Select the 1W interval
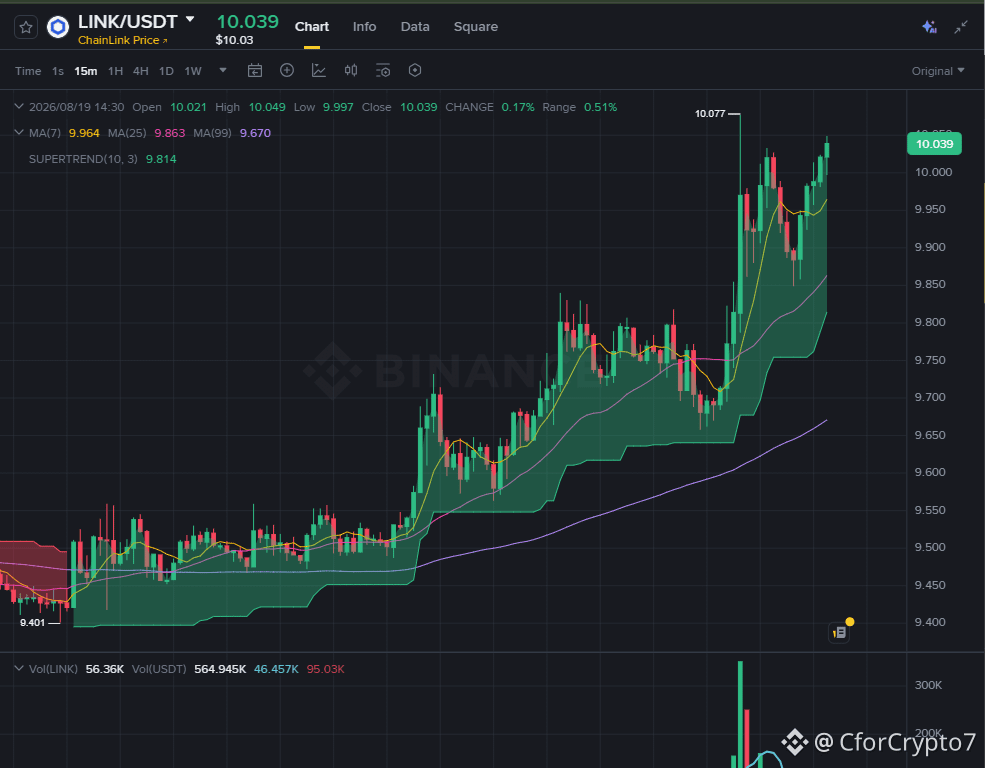 point(193,71)
